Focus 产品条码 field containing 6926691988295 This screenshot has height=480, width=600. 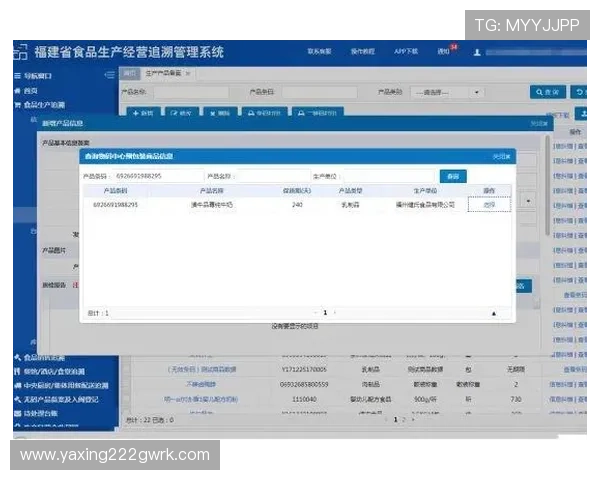pyautogui.click(x=158, y=176)
